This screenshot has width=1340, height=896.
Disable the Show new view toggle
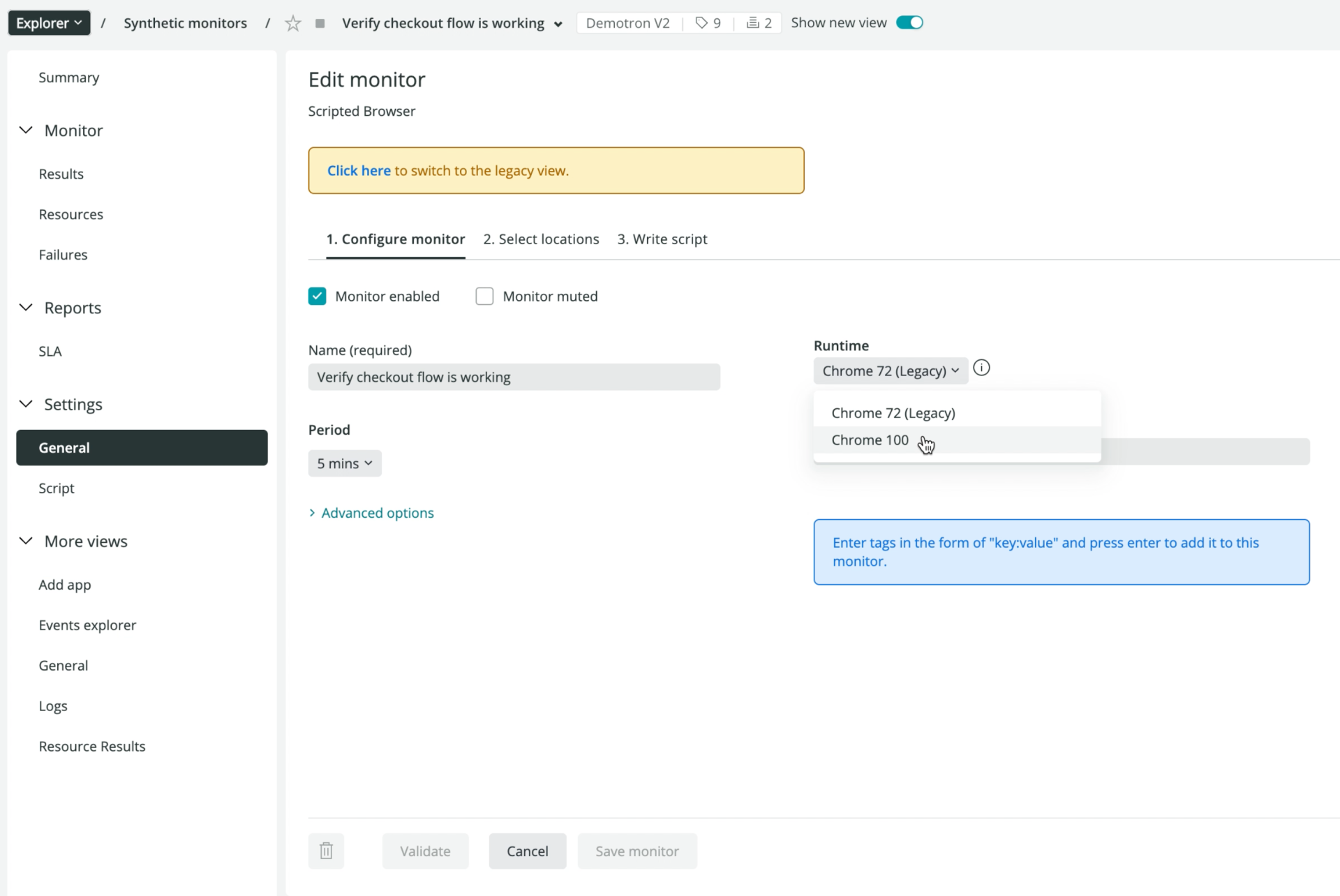coord(909,22)
